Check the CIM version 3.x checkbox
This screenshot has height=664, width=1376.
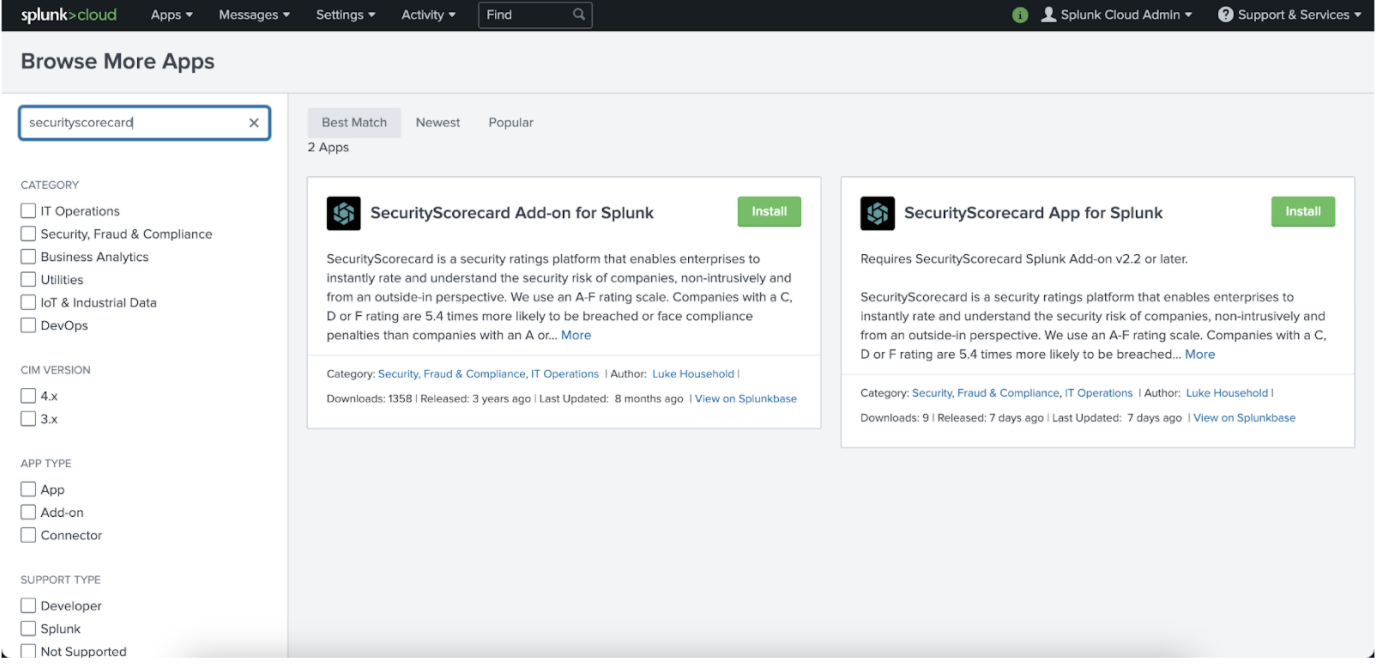28,419
